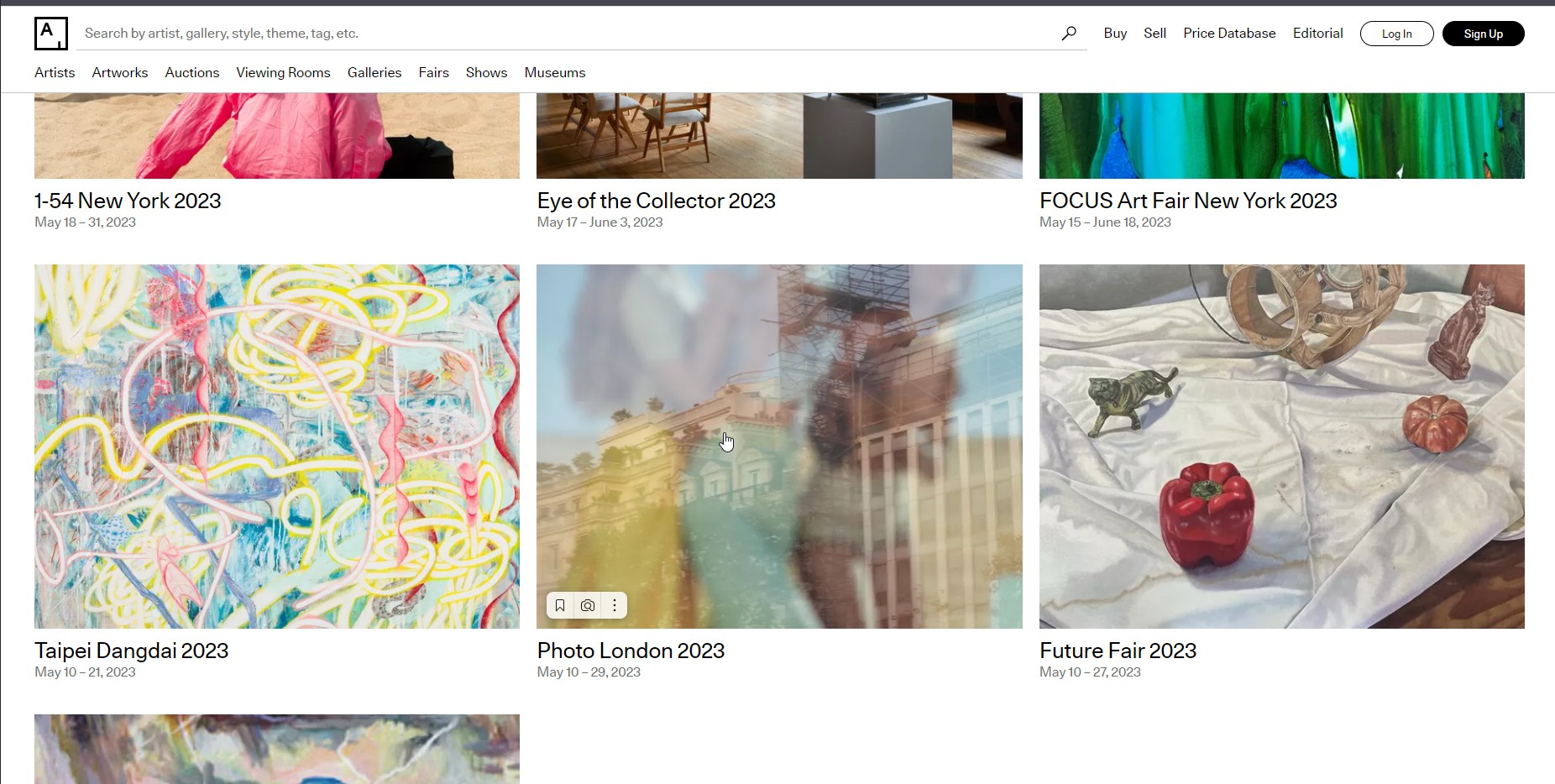The height and width of the screenshot is (784, 1555).
Task: Go to Auctions
Action: (192, 73)
